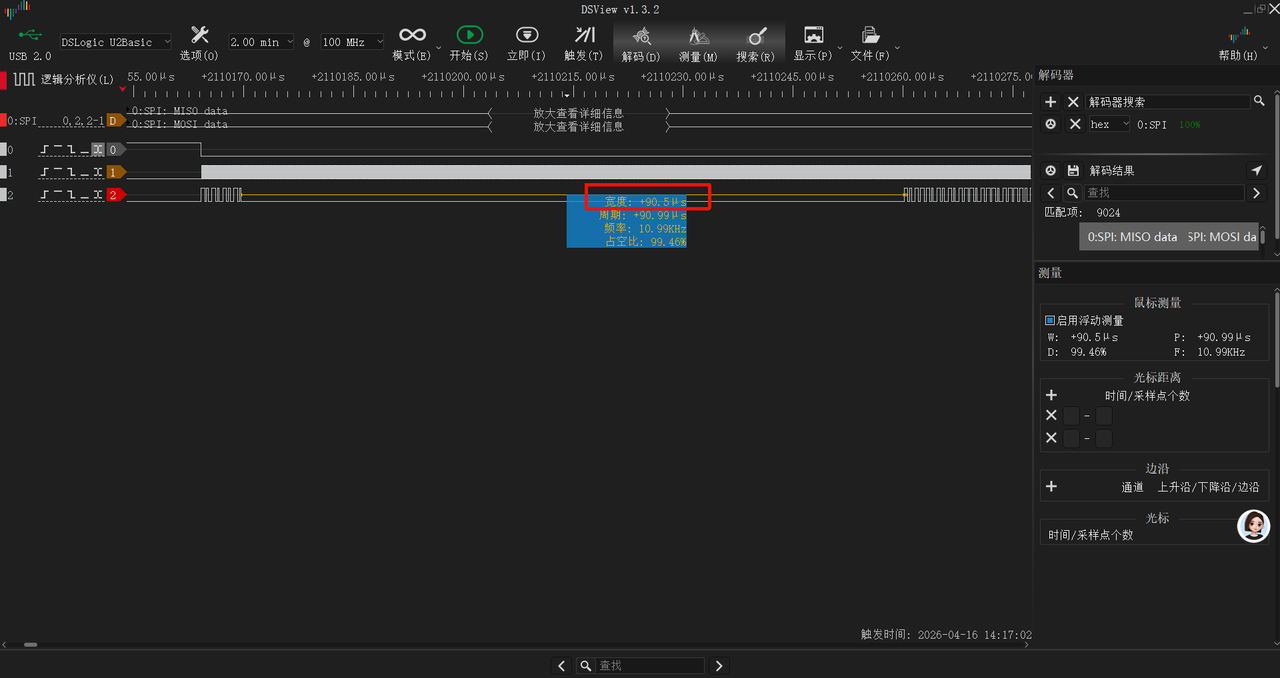The width and height of the screenshot is (1280, 678).
Task: Toggle the SPI decoder row color marker
Action: (3, 120)
